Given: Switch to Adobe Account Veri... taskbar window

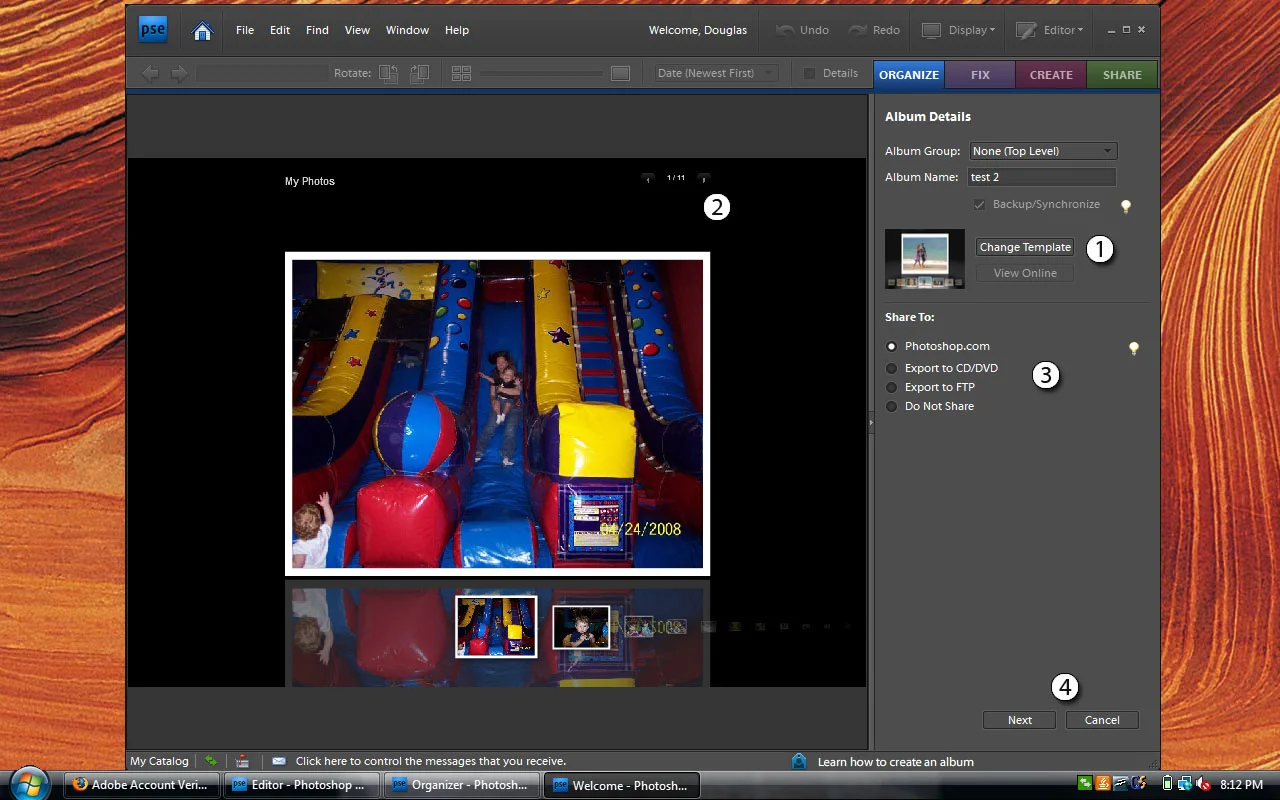Looking at the screenshot, I should click(141, 785).
